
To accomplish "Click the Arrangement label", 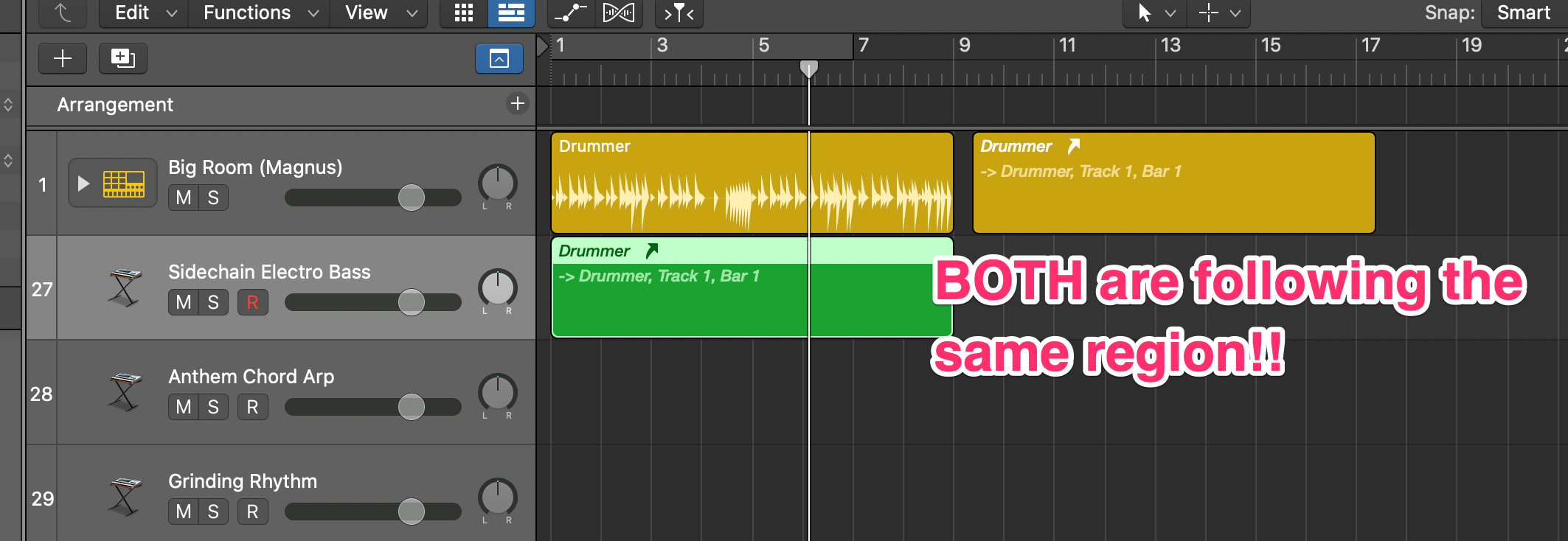I will [x=115, y=105].
